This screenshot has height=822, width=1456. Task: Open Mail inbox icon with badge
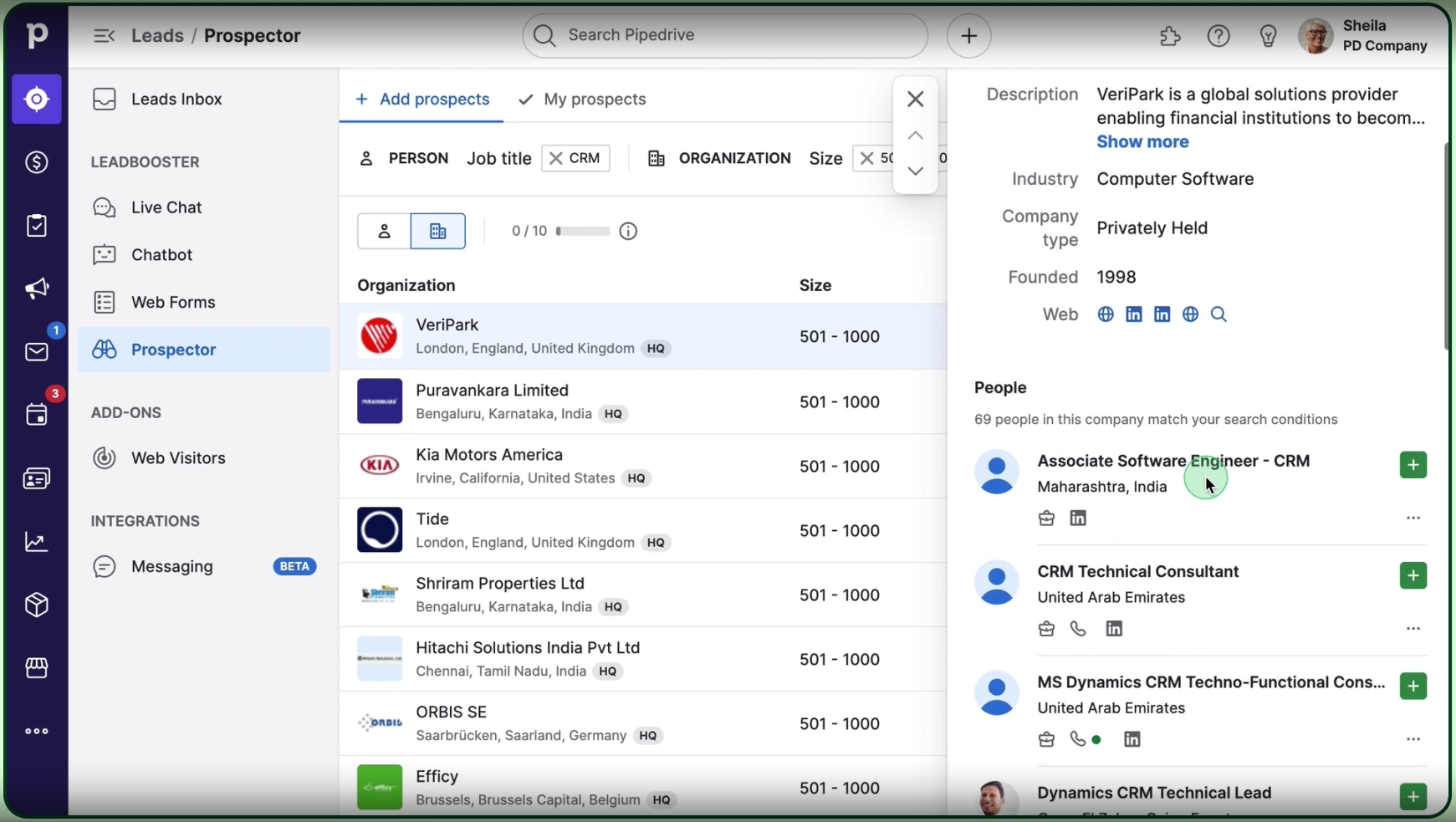[37, 352]
